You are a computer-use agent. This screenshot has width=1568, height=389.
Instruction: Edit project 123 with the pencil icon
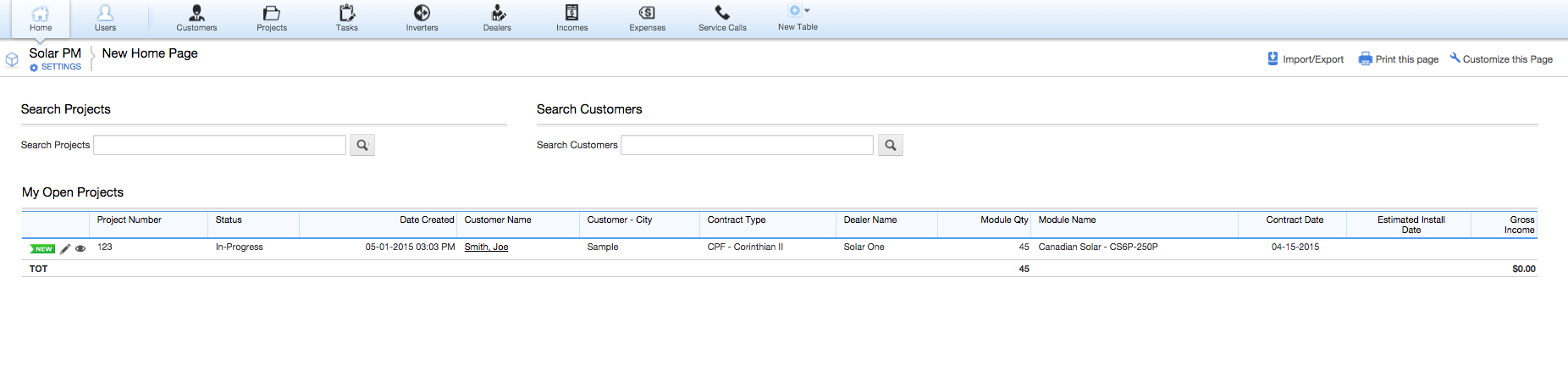(65, 248)
